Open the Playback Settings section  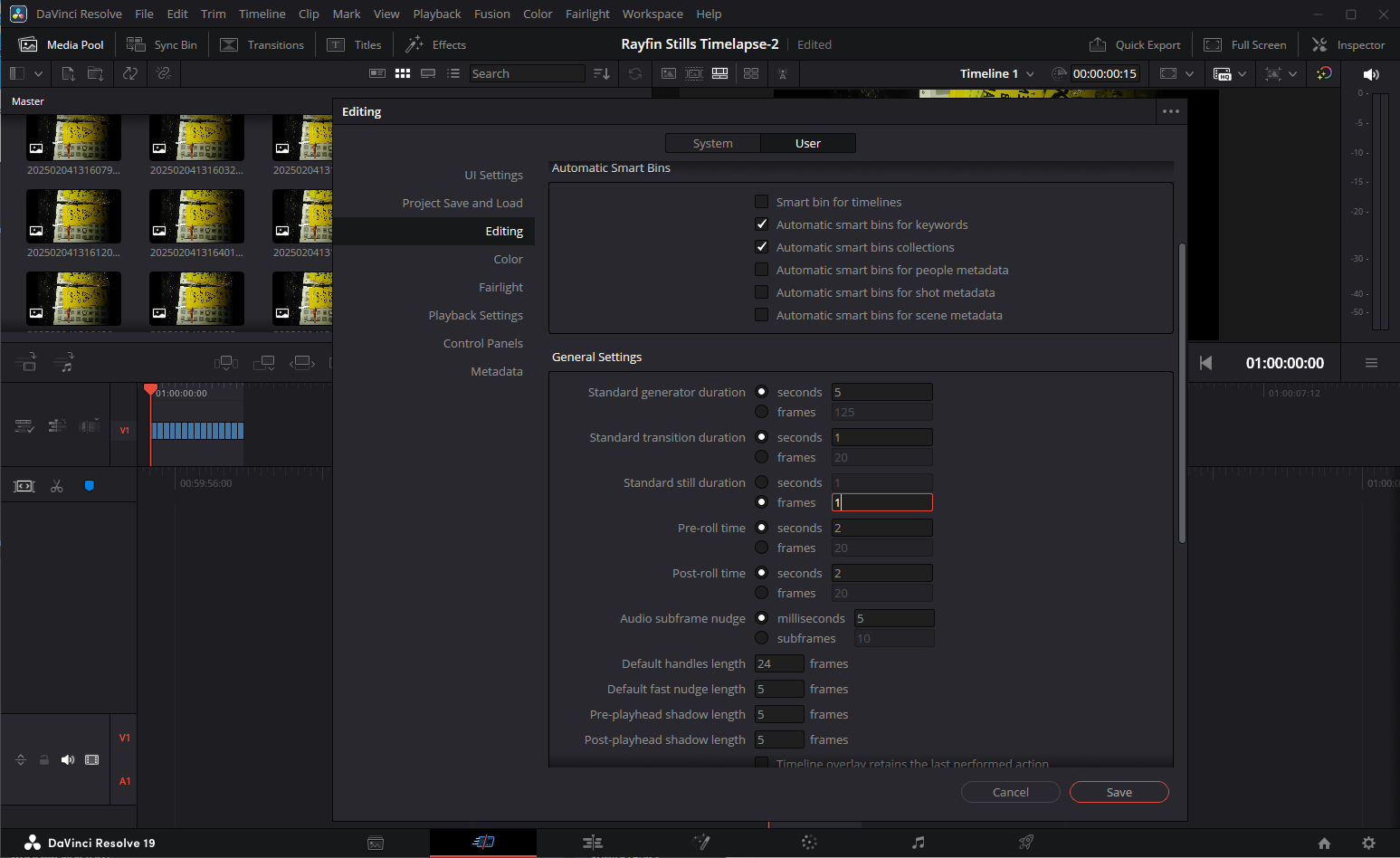pyautogui.click(x=475, y=315)
